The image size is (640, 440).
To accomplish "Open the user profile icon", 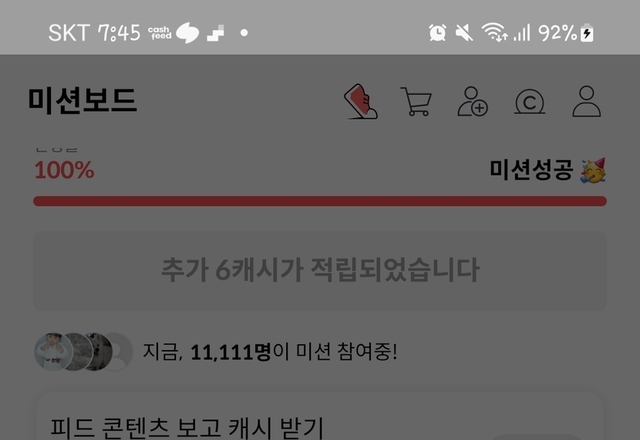I will point(587,101).
